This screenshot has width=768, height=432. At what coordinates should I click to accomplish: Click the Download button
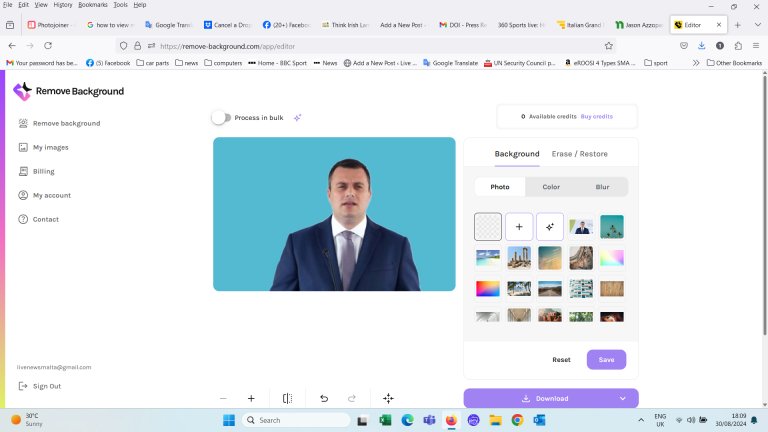pyautogui.click(x=545, y=399)
